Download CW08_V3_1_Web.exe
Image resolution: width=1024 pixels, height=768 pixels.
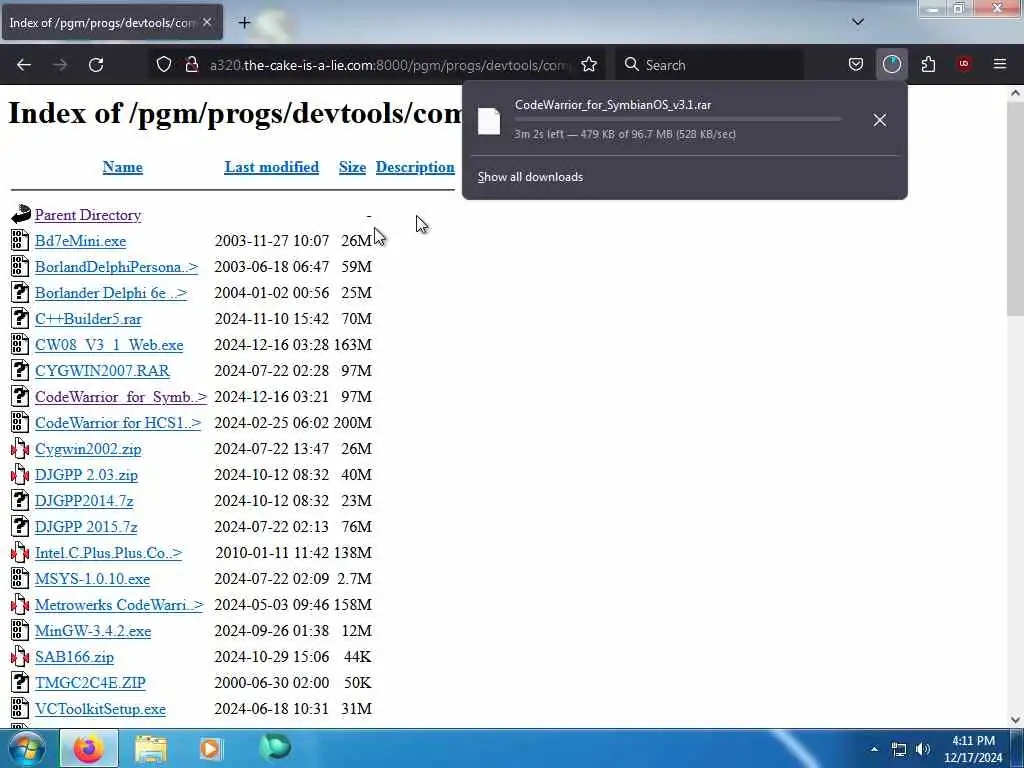pos(109,345)
